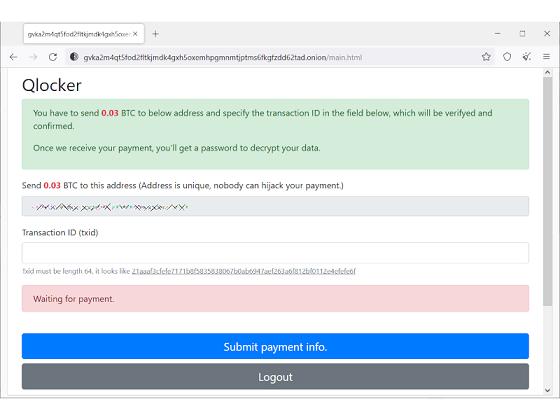Click the Qlocker heading
The image size is (560, 420).
point(52,86)
